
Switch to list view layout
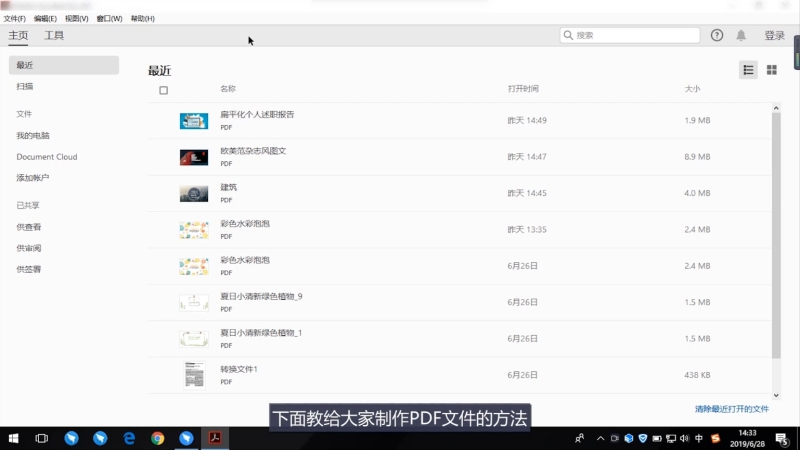[x=748, y=69]
